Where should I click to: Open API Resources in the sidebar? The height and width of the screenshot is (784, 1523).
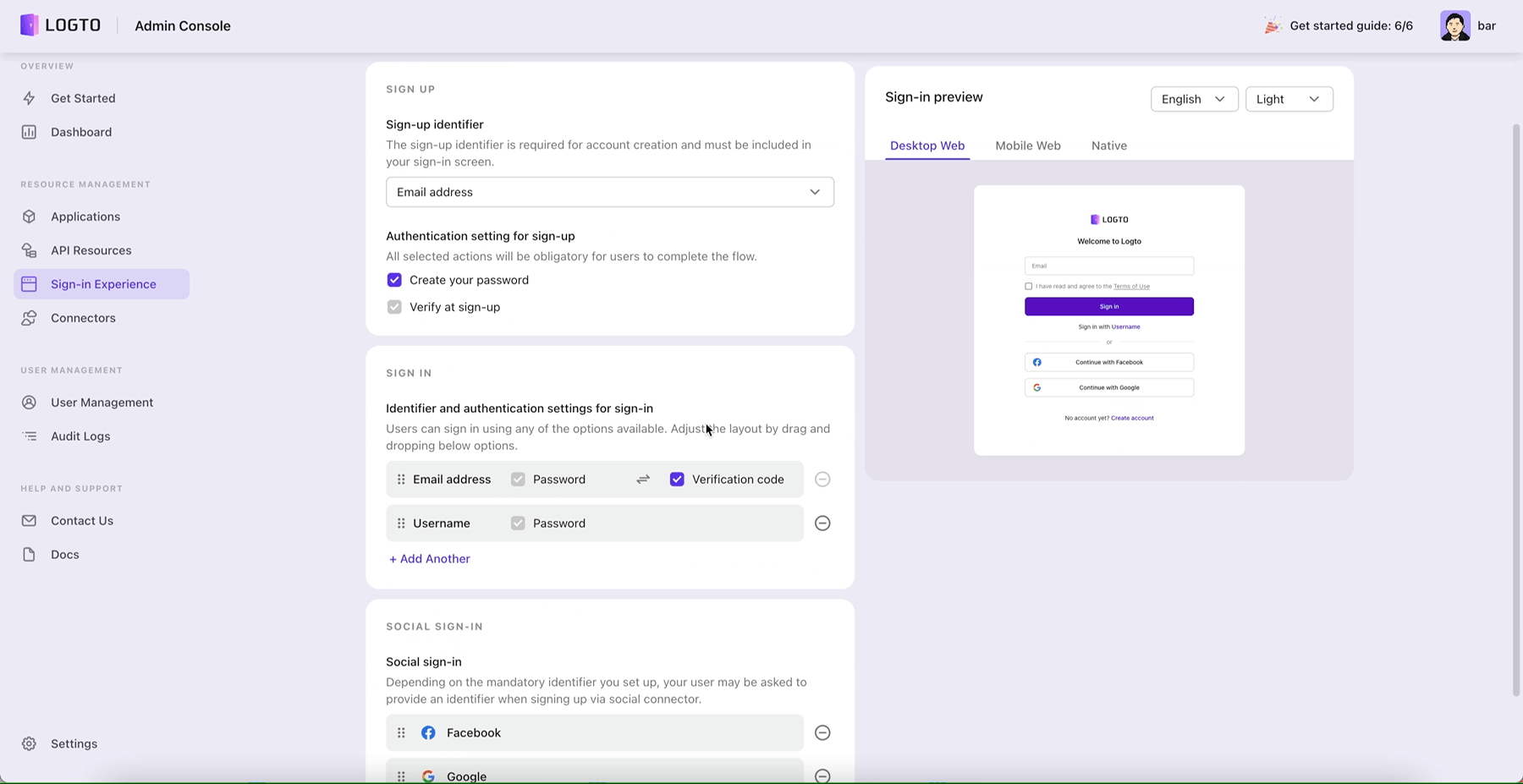[91, 250]
